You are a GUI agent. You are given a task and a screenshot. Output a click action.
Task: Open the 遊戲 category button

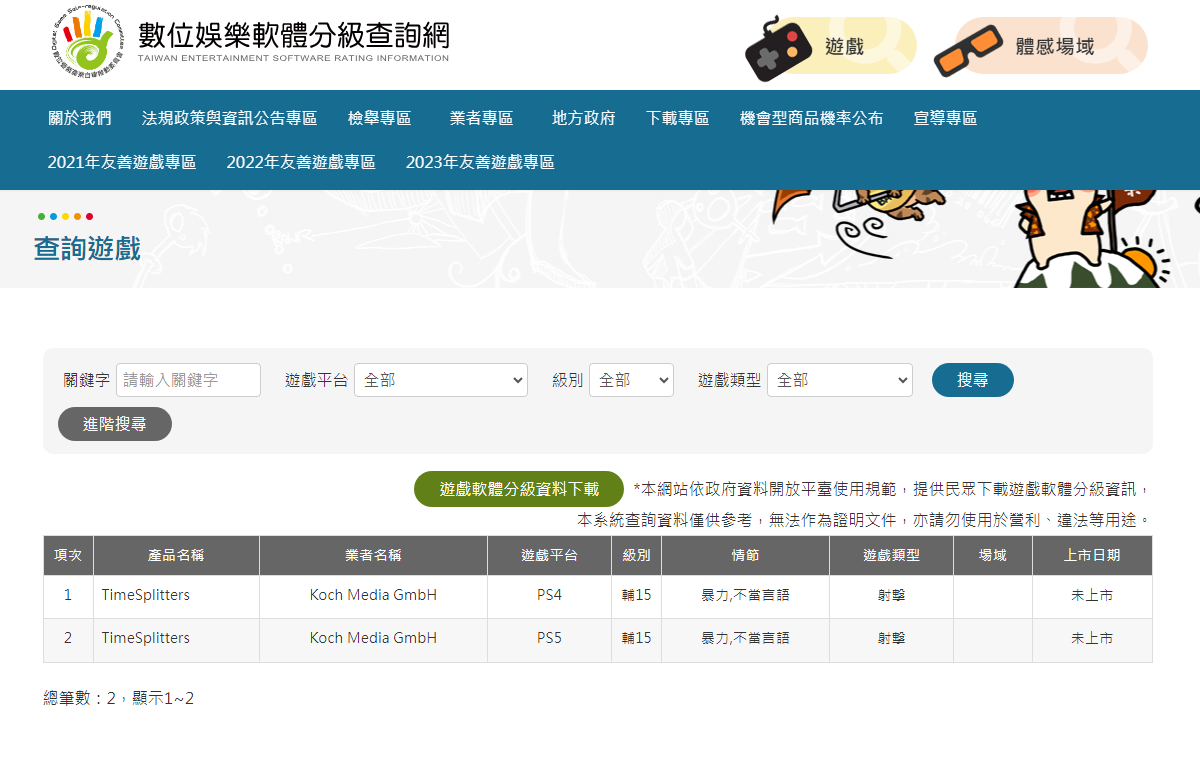pyautogui.click(x=844, y=46)
